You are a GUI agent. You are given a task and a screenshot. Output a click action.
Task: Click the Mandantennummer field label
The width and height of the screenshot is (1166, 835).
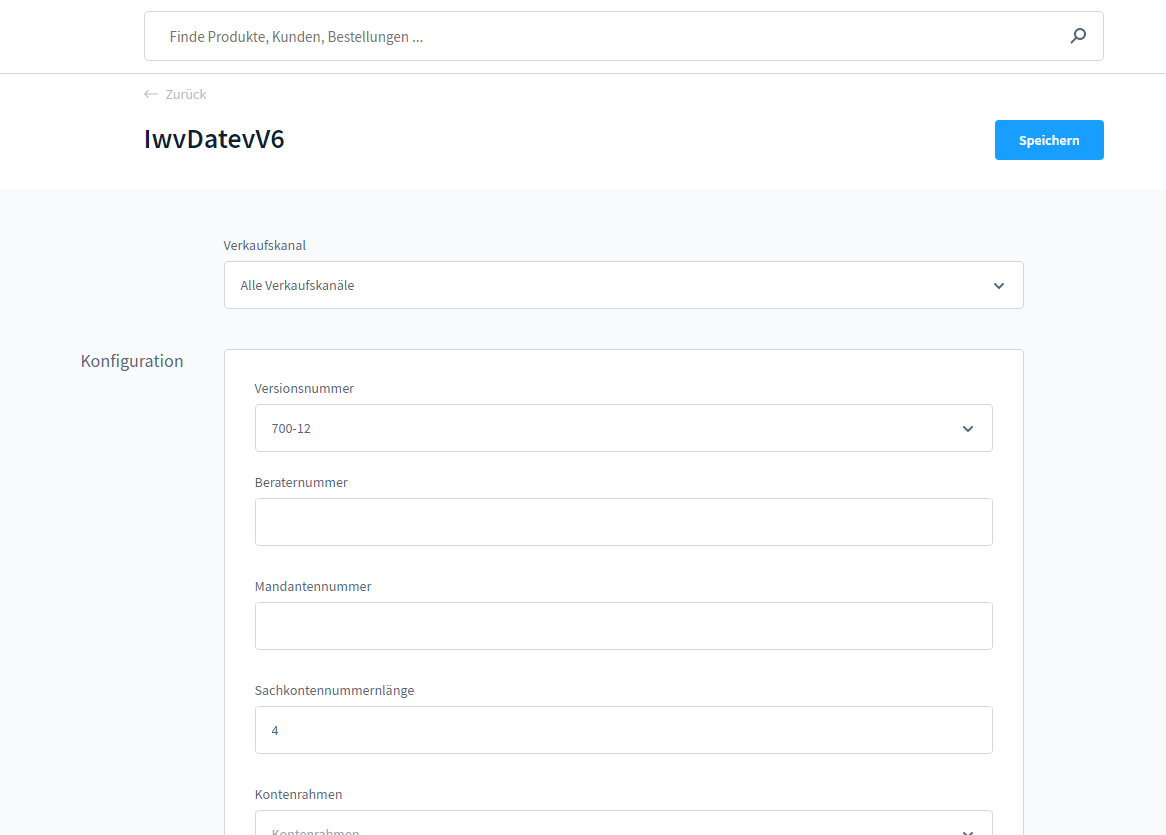[313, 586]
